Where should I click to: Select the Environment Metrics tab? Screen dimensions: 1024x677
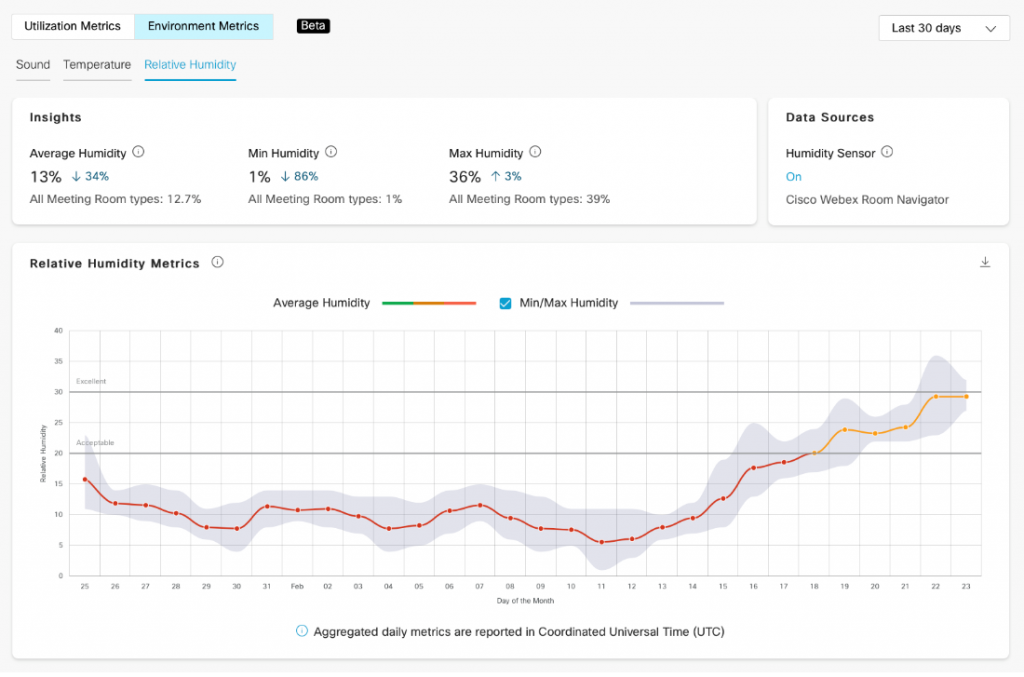coord(204,26)
